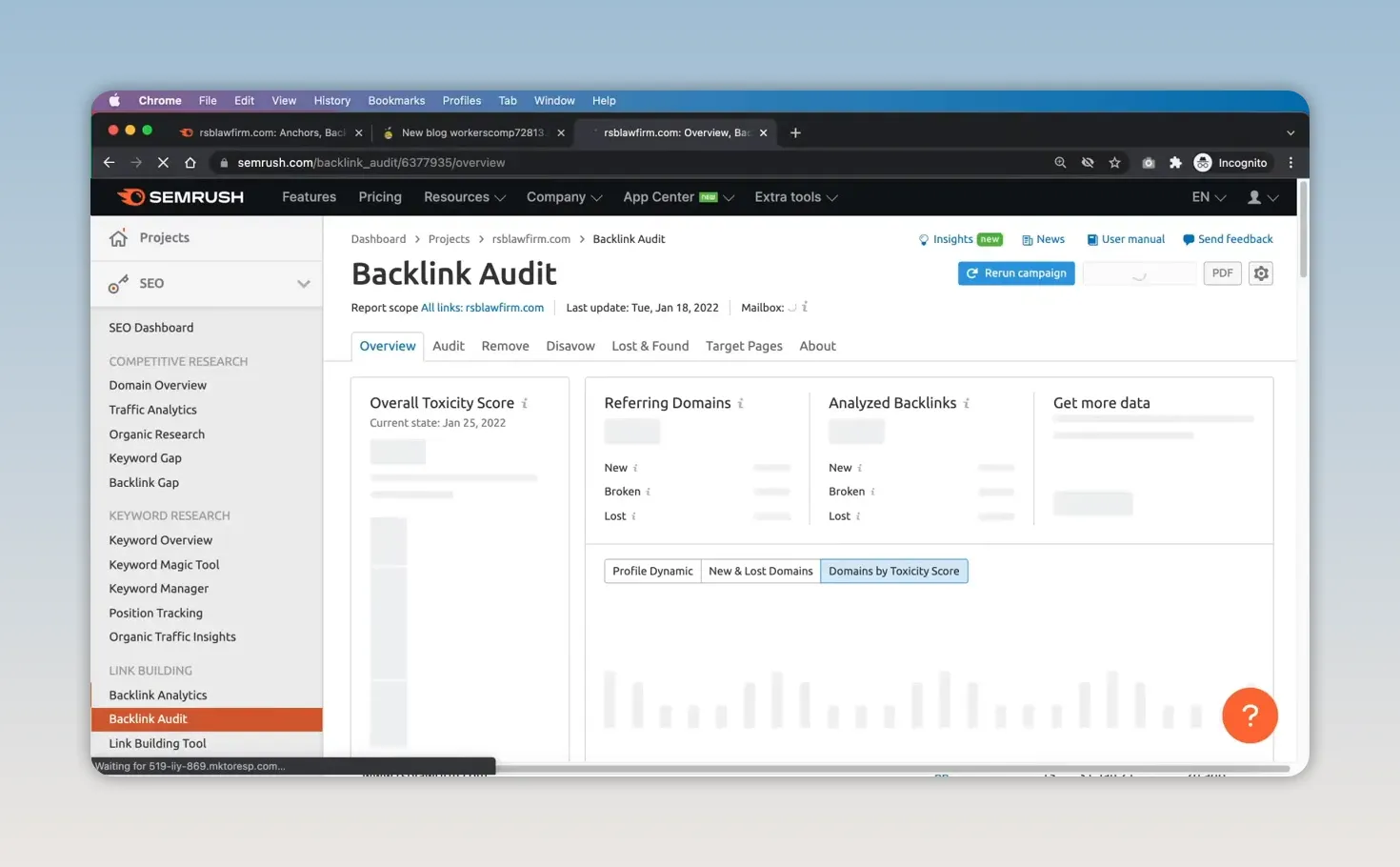Collapse the SEO sidebar section chevron
The width and height of the screenshot is (1400, 867).
303,284
